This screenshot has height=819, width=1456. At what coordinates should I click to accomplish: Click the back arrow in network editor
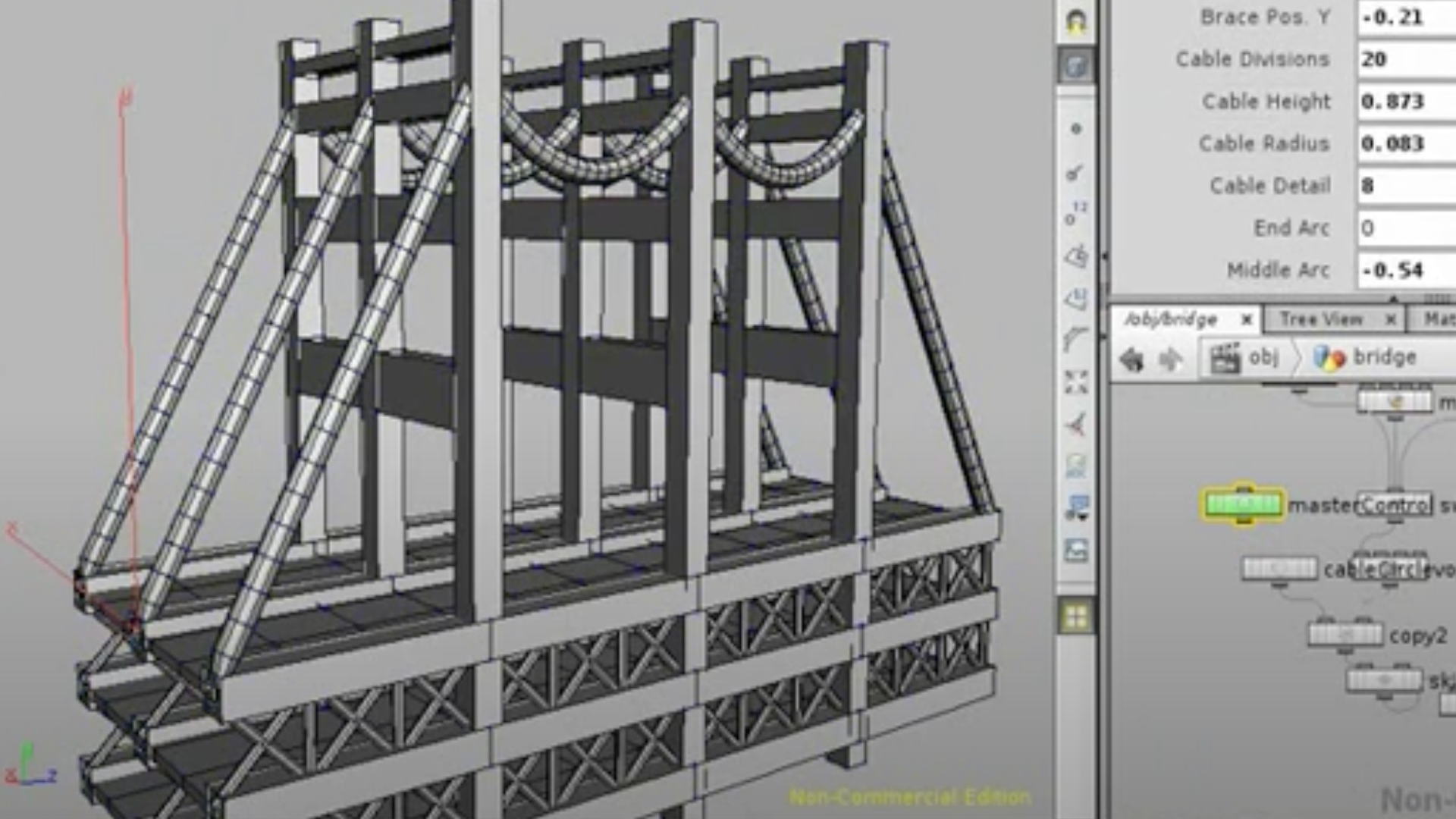pos(1131,358)
